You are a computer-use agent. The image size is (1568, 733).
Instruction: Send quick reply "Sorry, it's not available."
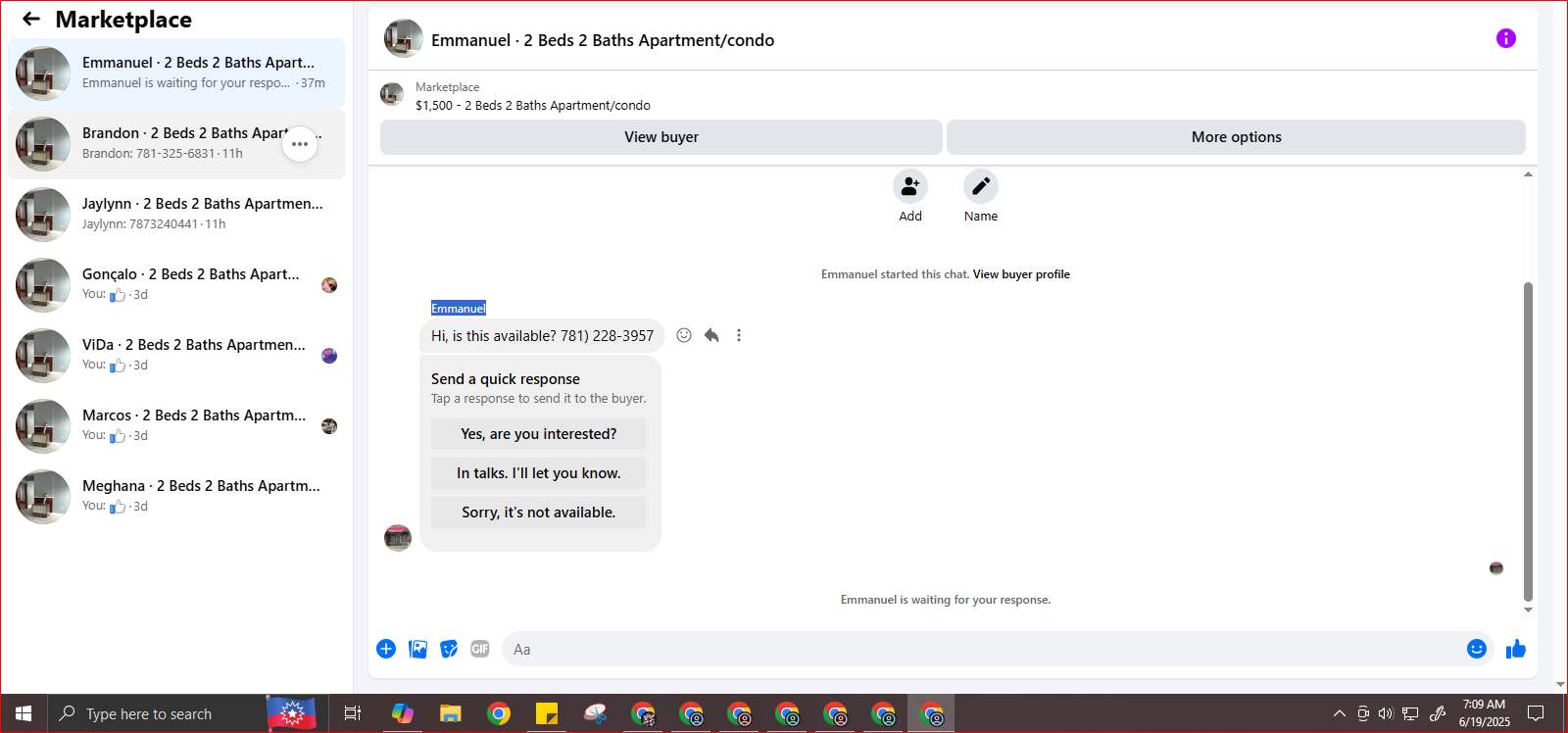pyautogui.click(x=538, y=513)
